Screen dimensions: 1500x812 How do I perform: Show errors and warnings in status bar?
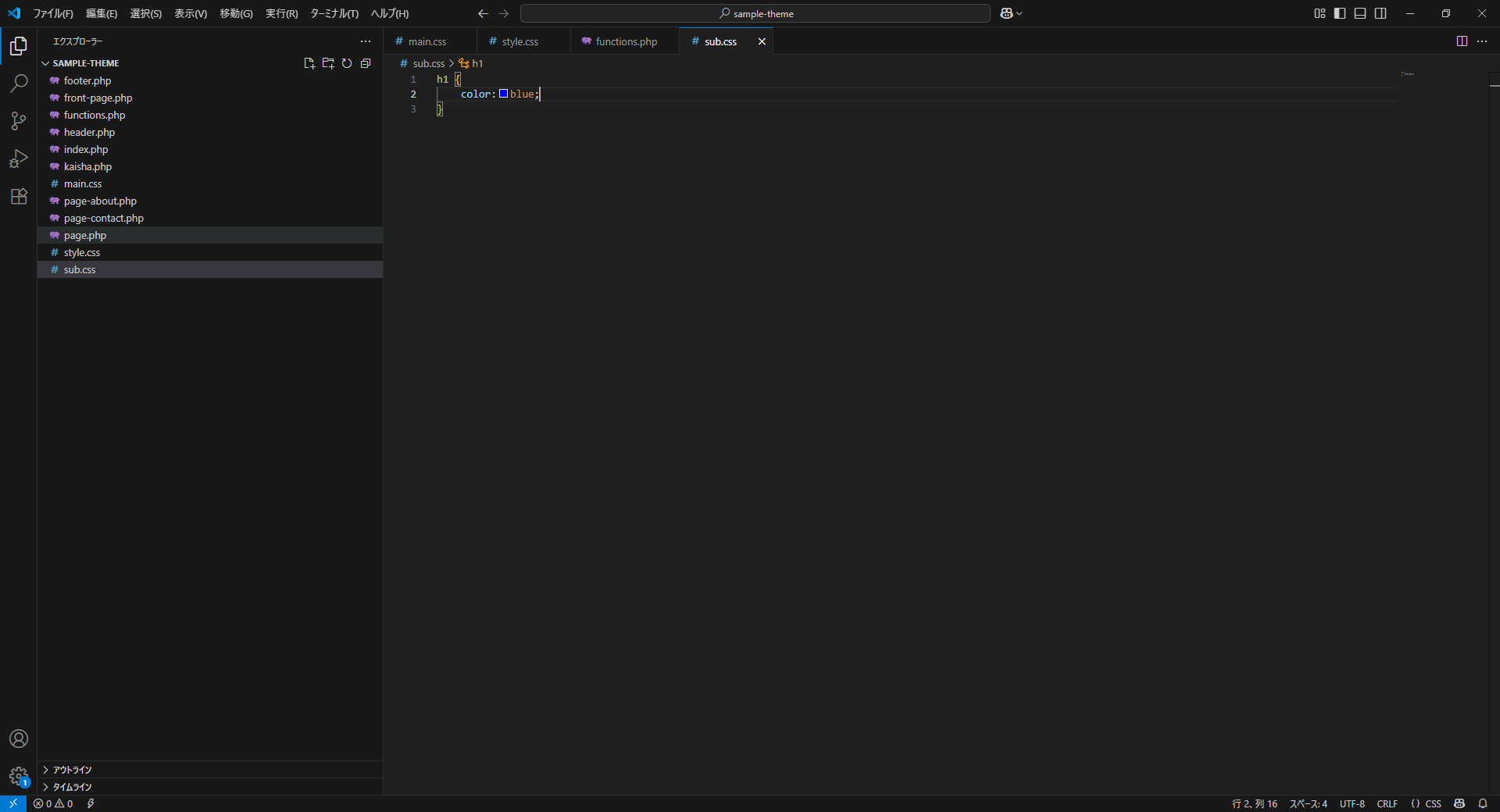pyautogui.click(x=53, y=803)
